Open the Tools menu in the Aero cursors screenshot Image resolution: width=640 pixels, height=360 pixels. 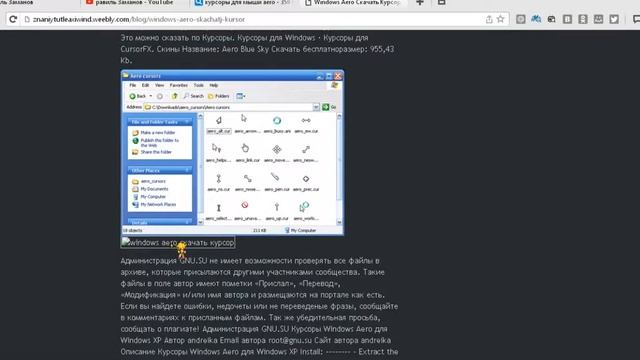pos(198,85)
